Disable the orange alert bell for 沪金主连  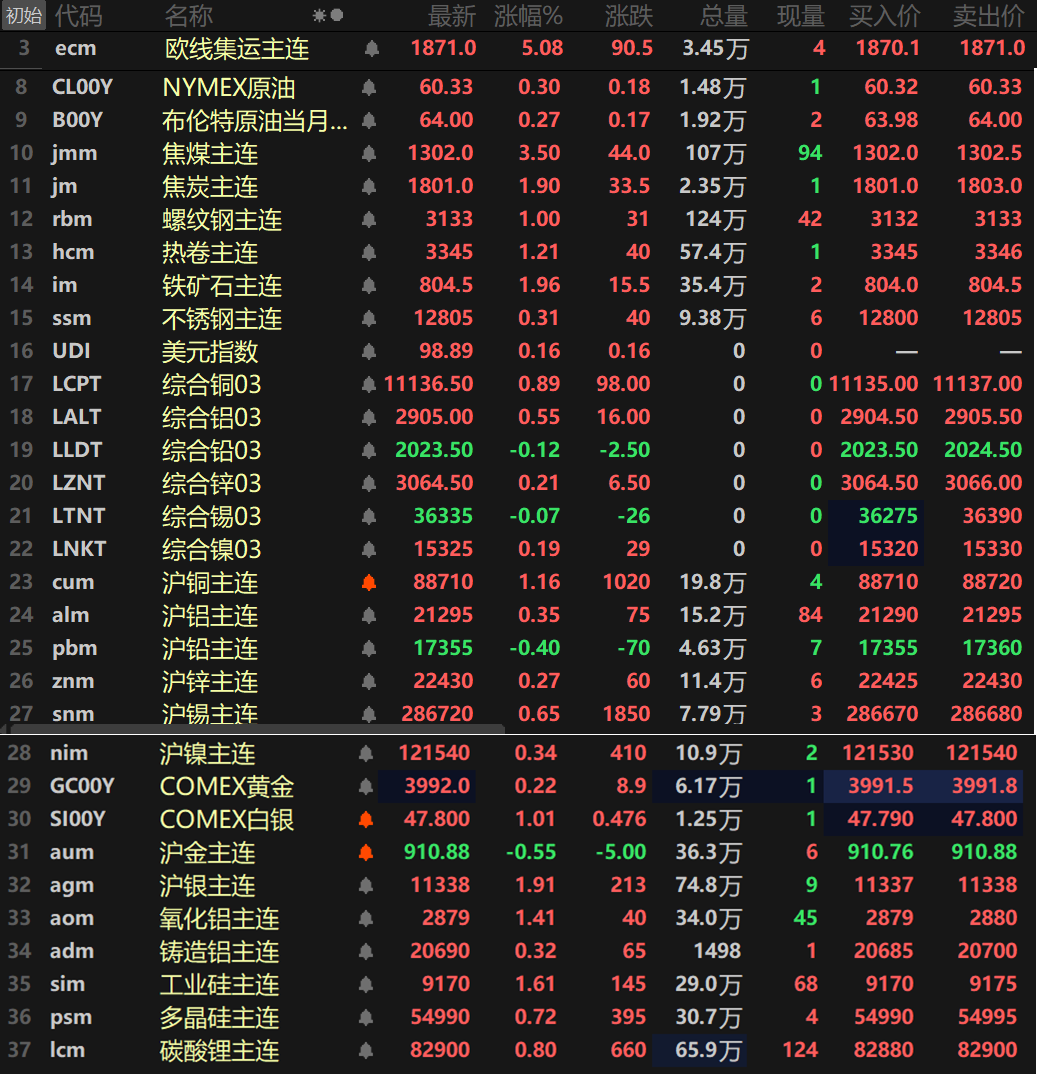[366, 853]
